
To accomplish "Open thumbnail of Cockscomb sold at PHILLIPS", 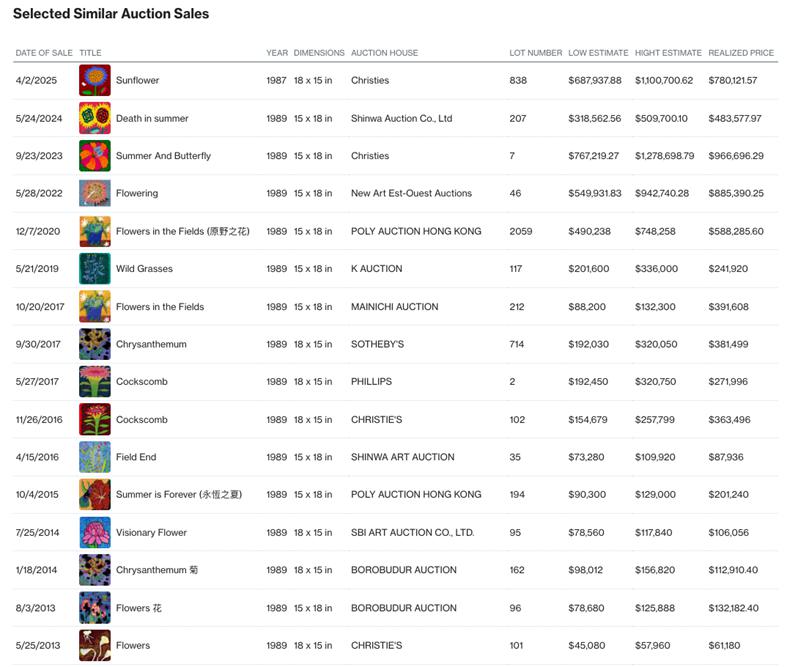I will [x=95, y=382].
